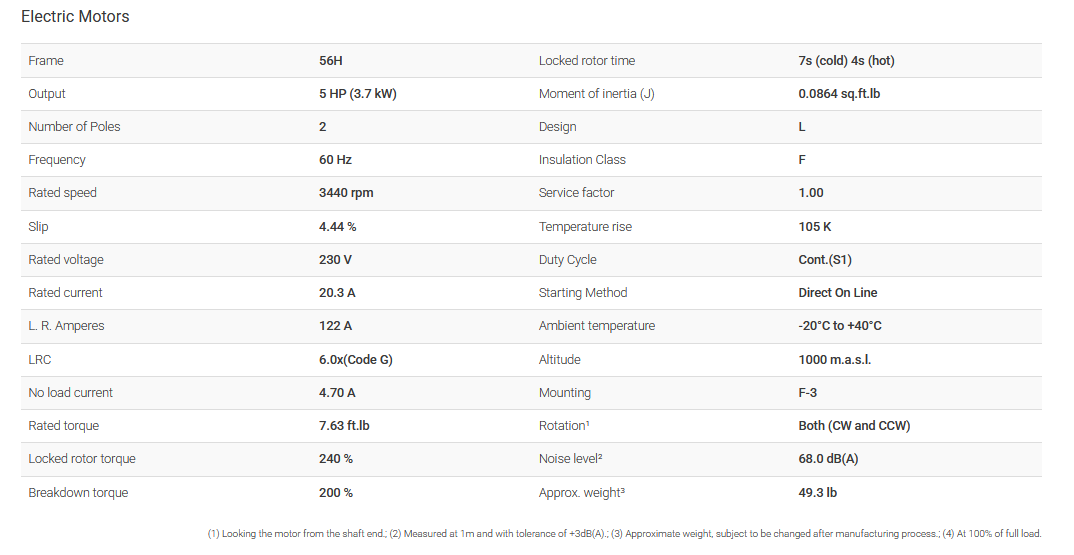Select the 60 Hz frequency value
1074x555 pixels.
[x=335, y=160]
